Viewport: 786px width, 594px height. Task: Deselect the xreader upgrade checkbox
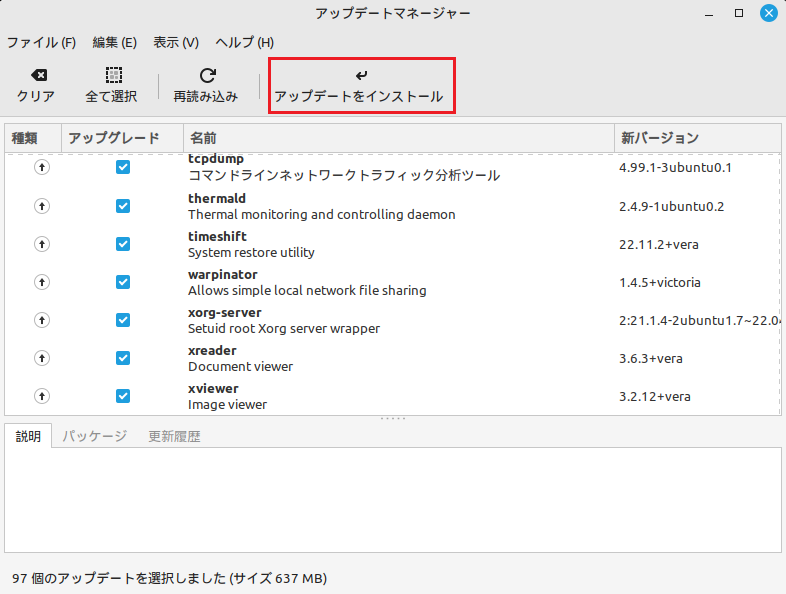[123, 358]
